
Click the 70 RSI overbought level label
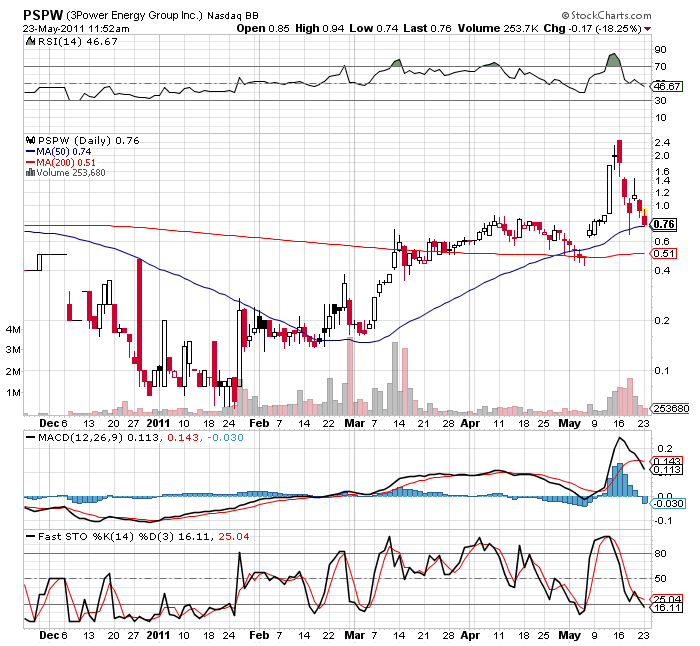click(x=660, y=67)
